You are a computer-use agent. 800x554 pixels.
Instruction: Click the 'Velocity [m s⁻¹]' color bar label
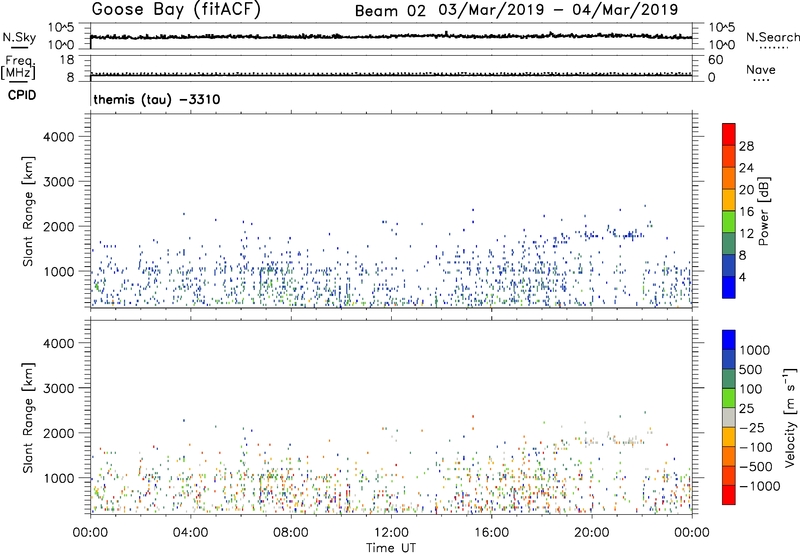click(790, 417)
